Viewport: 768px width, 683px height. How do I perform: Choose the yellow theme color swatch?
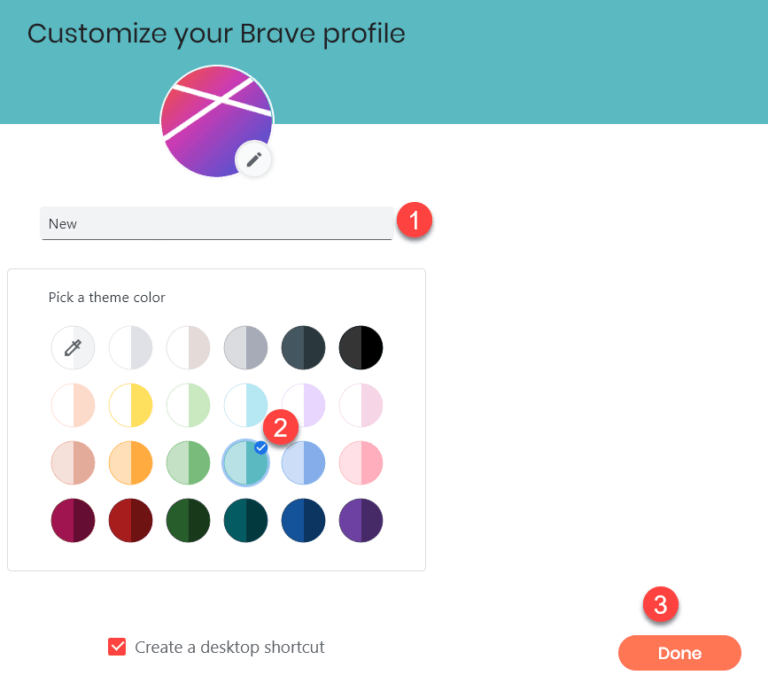coord(131,405)
